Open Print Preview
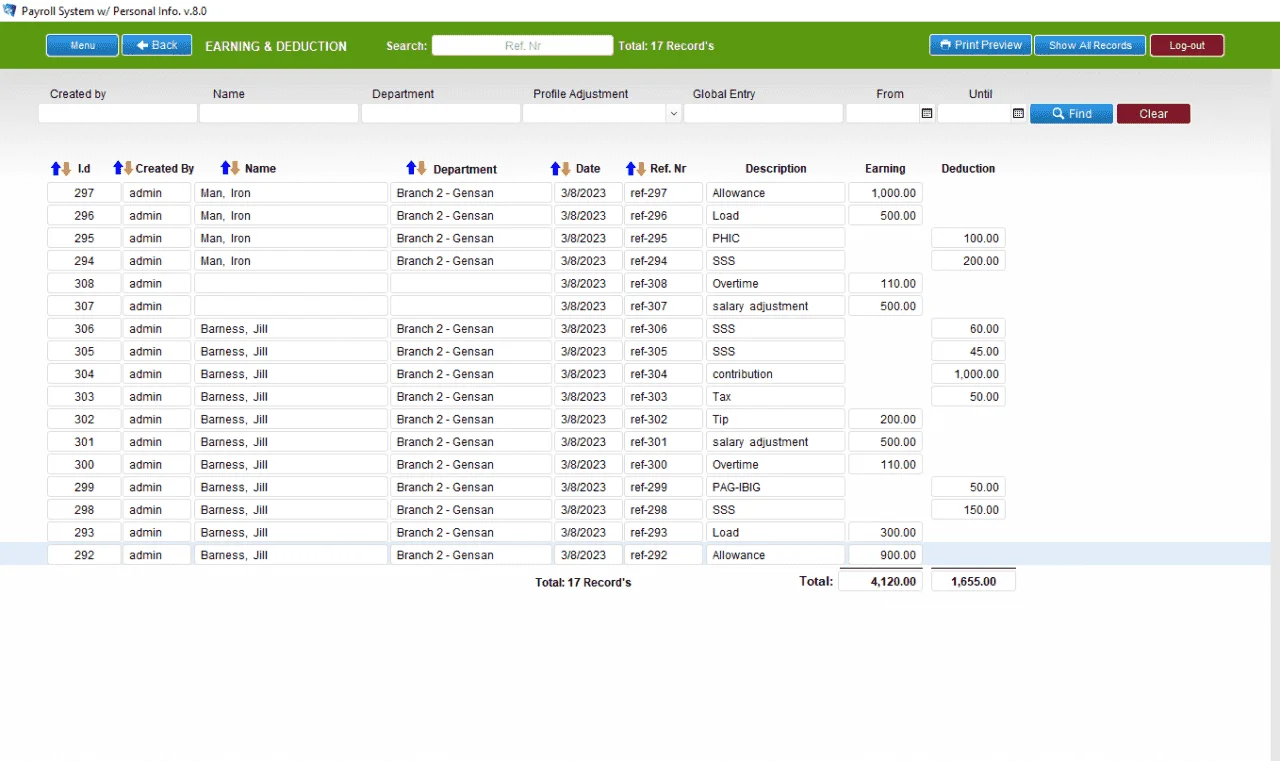Screen dimensions: 1280x761 (x=980, y=45)
